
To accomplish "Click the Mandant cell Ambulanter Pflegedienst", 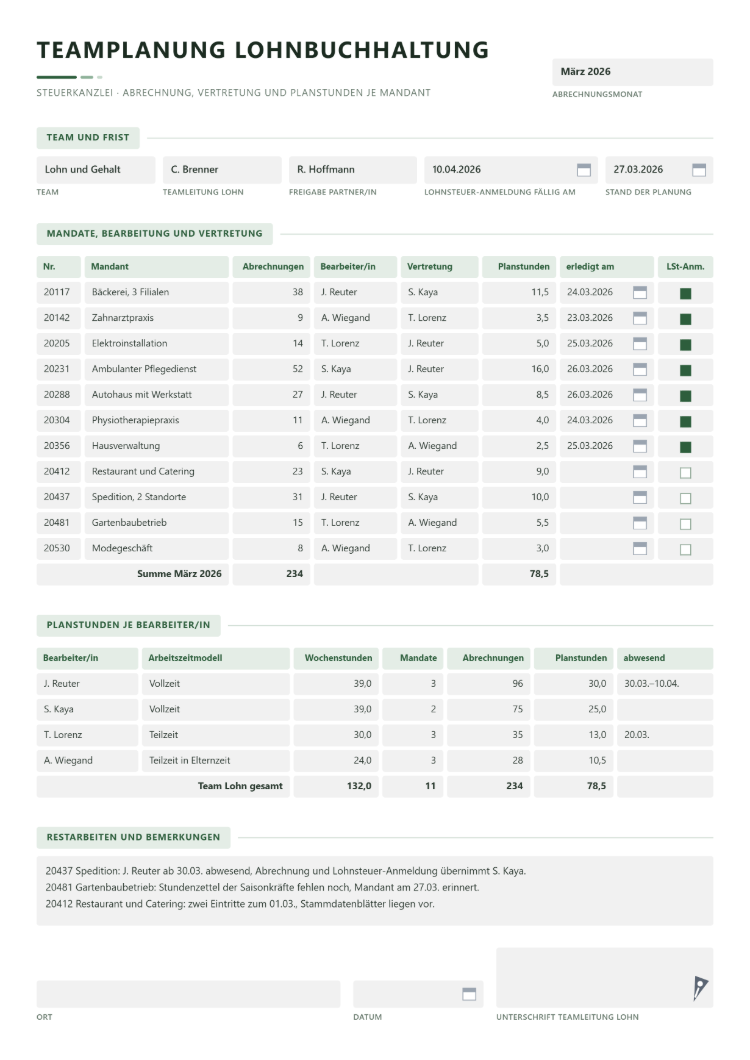I will pos(157,369).
